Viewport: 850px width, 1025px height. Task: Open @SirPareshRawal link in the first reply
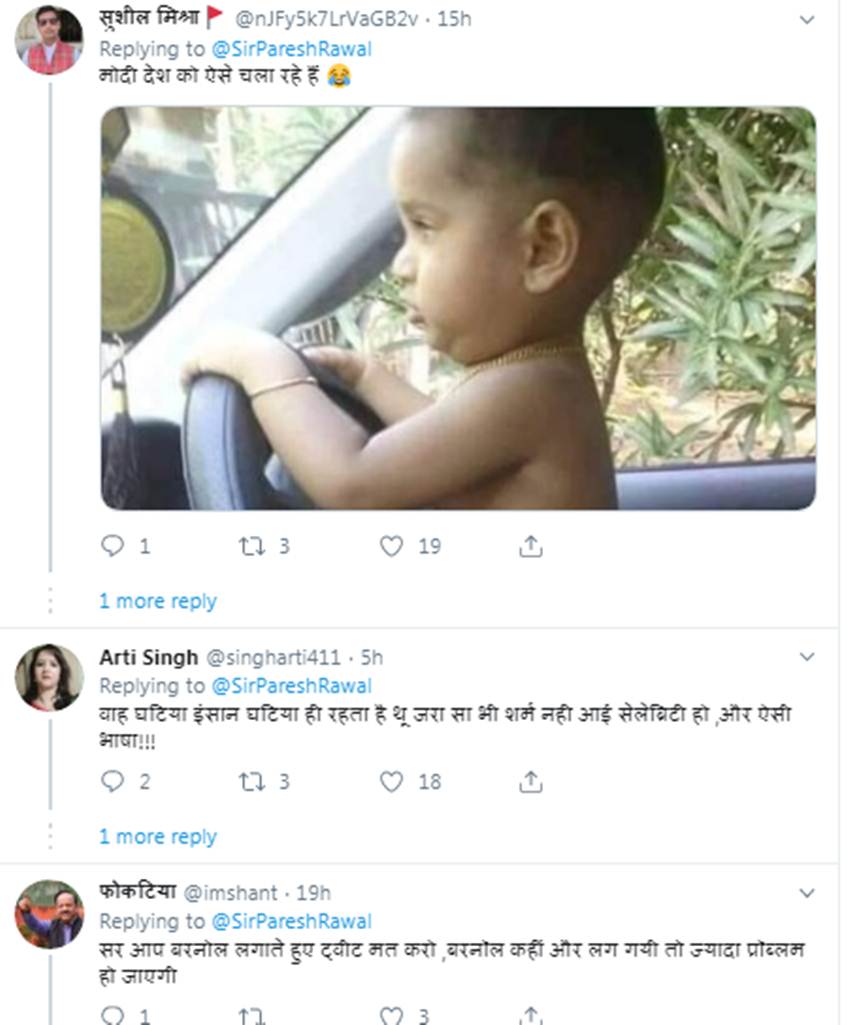pyautogui.click(x=291, y=48)
